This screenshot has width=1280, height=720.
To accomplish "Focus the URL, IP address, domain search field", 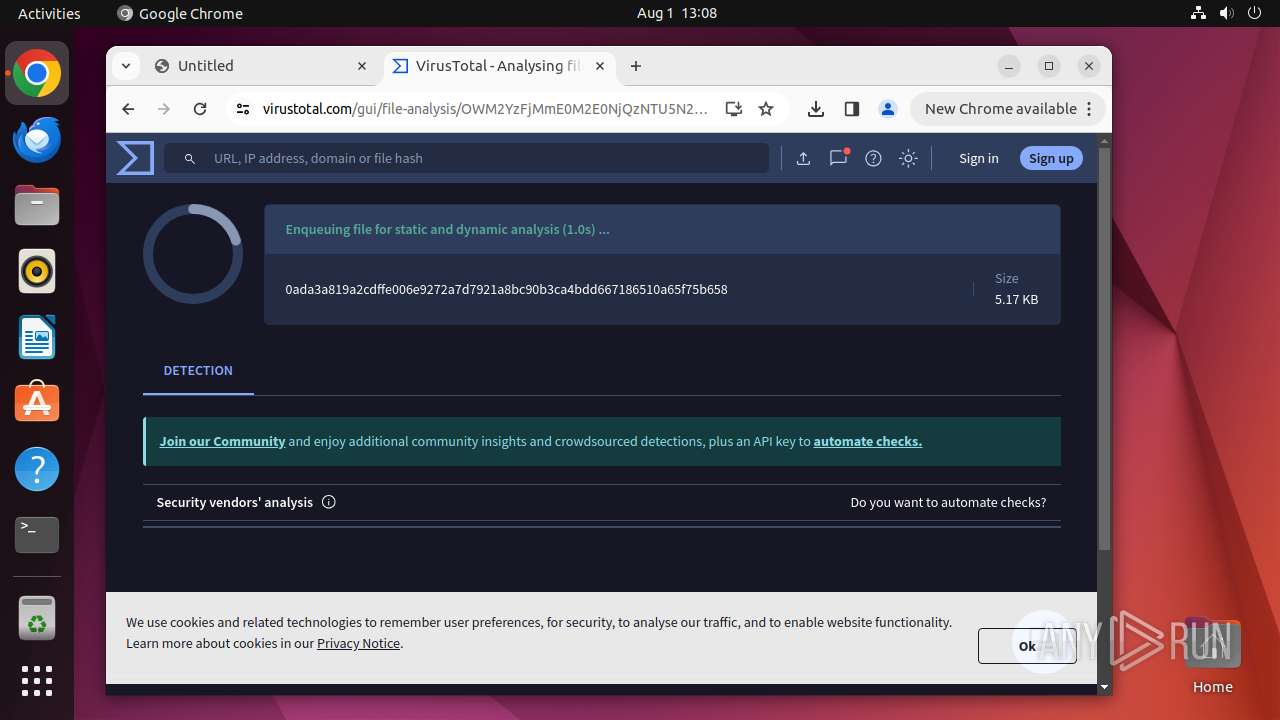I will click(467, 158).
